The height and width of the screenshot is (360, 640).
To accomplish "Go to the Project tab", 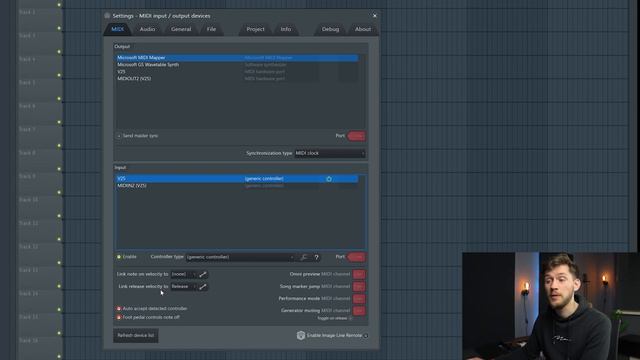I will pyautogui.click(x=256, y=29).
